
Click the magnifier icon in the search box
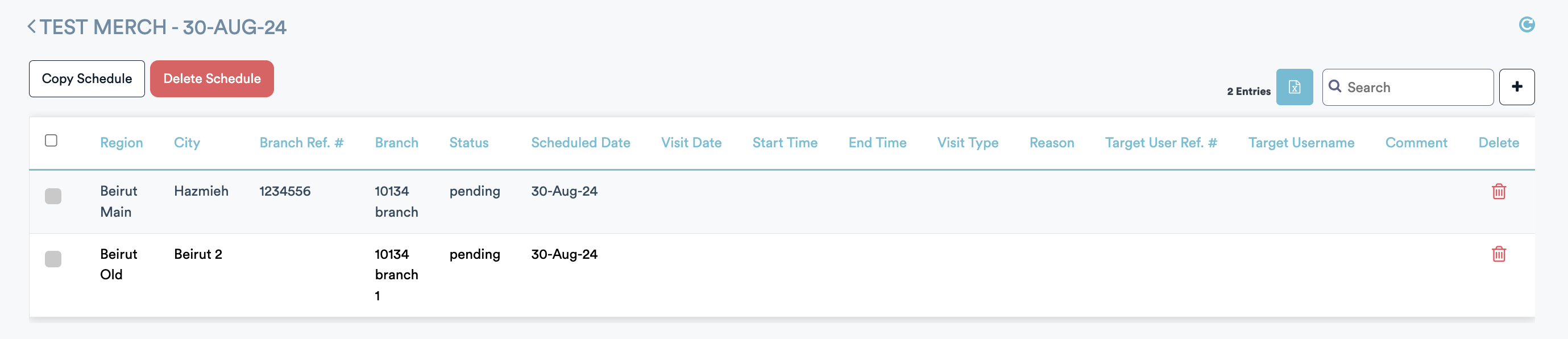point(1335,86)
